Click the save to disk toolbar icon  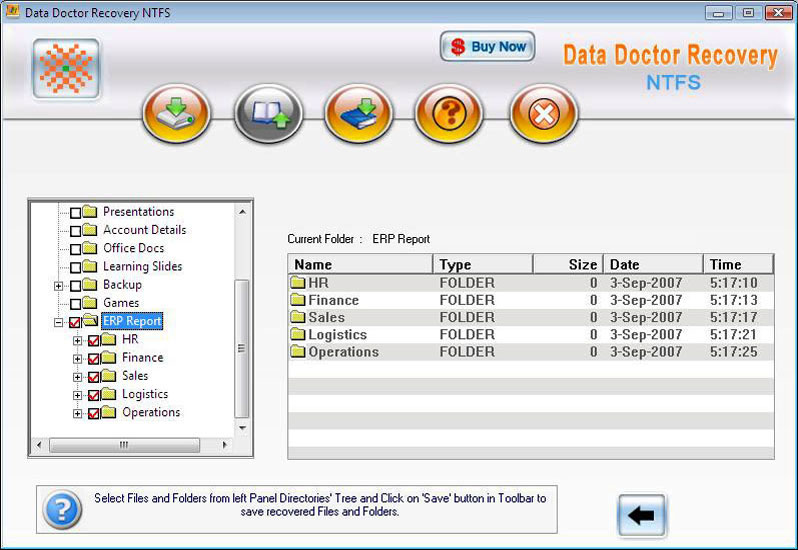(176, 113)
